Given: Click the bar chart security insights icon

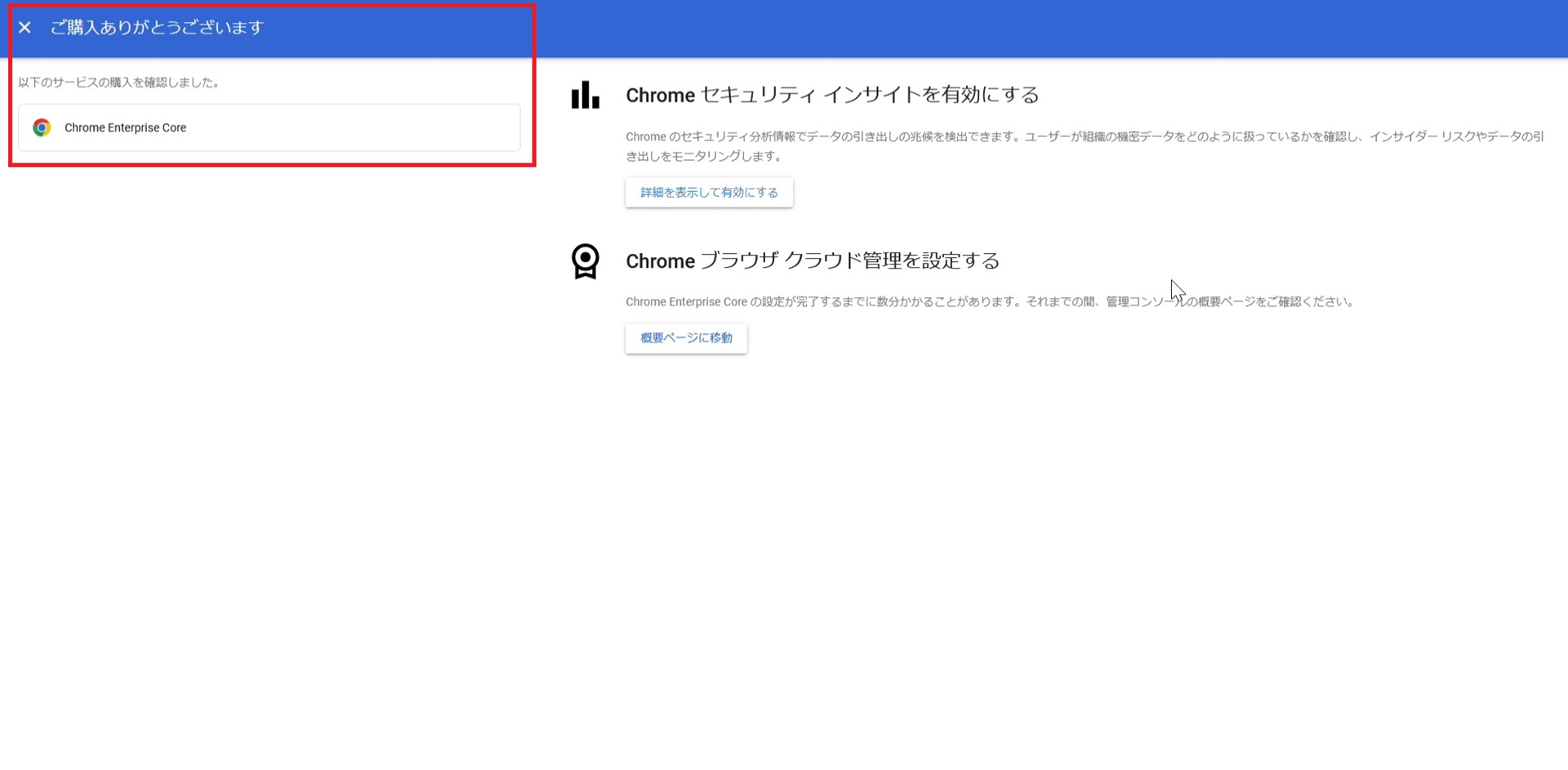Looking at the screenshot, I should [585, 95].
